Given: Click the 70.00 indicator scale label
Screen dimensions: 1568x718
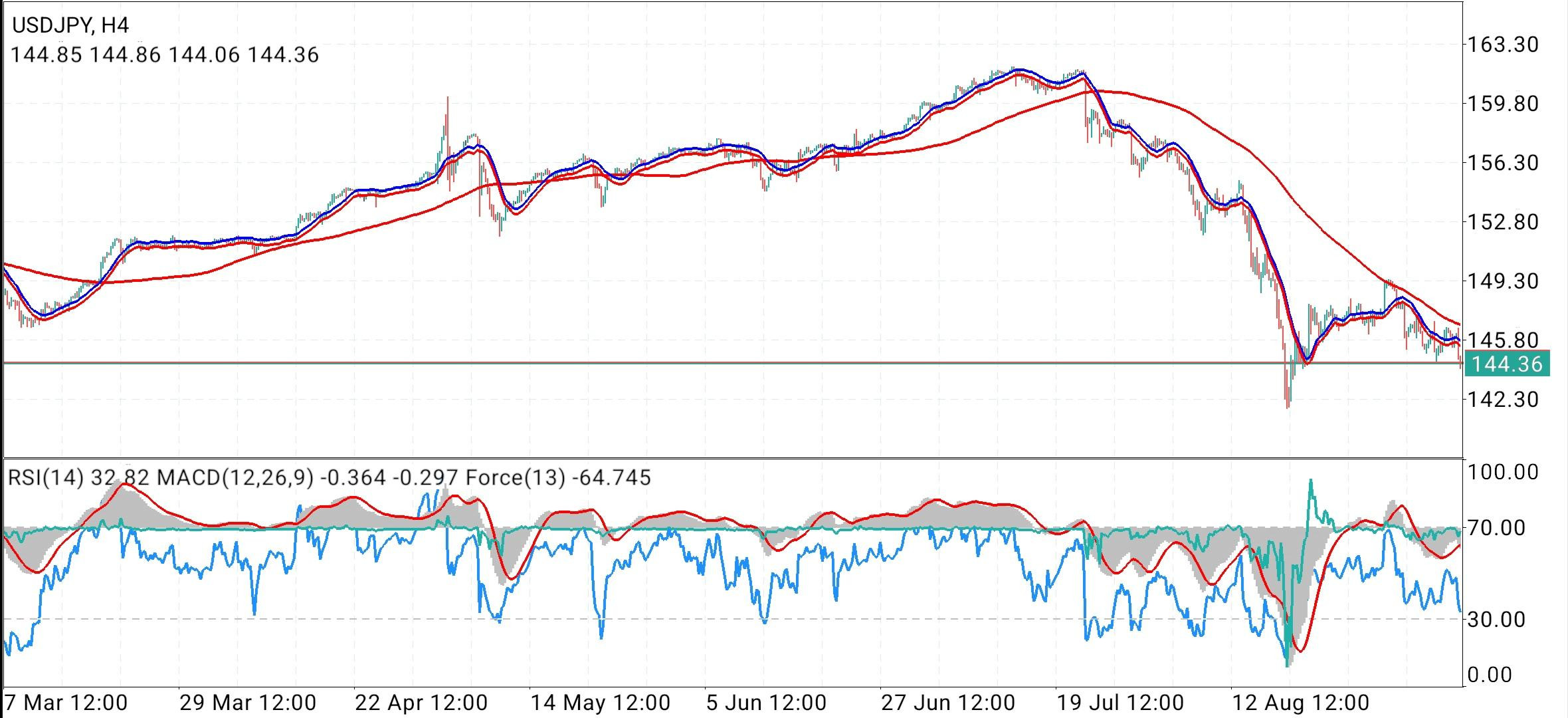Looking at the screenshot, I should pos(1496,529).
